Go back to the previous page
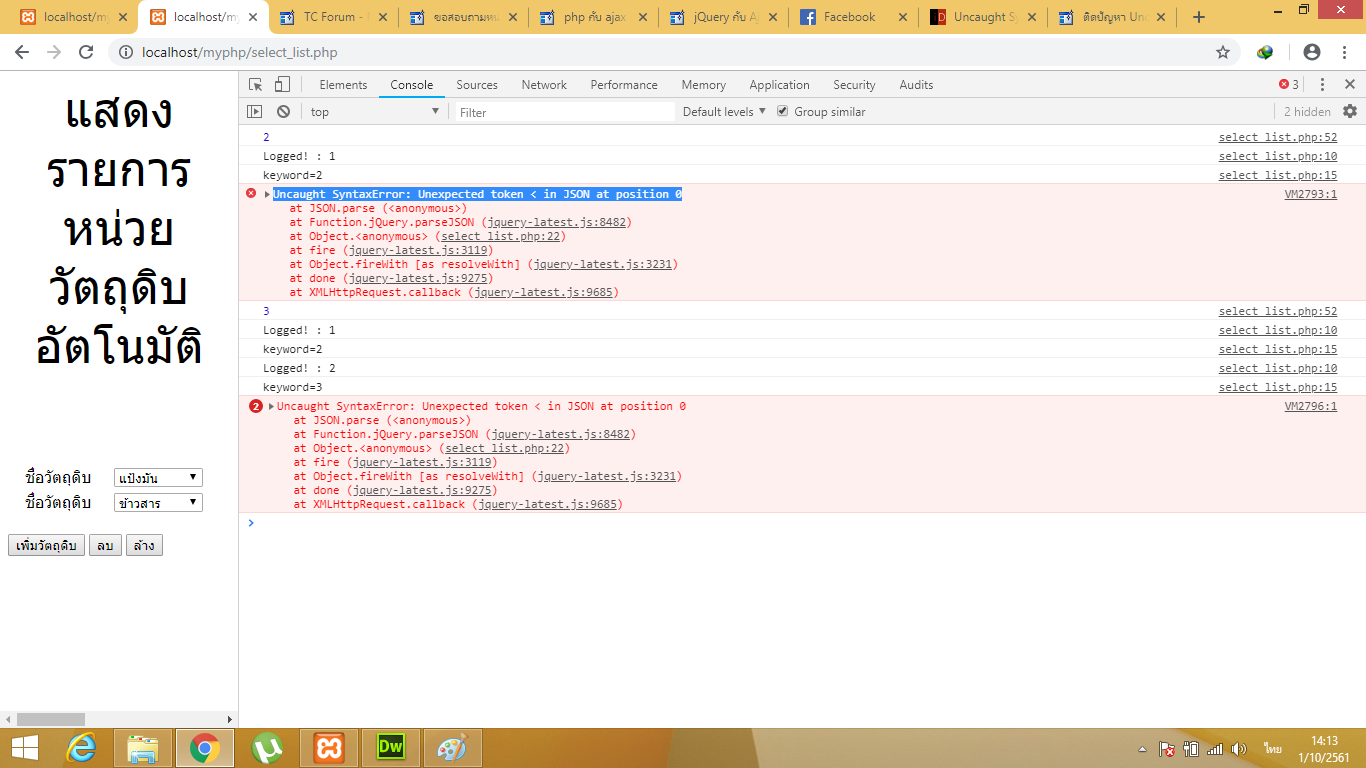The image size is (1366, 768). [x=22, y=52]
